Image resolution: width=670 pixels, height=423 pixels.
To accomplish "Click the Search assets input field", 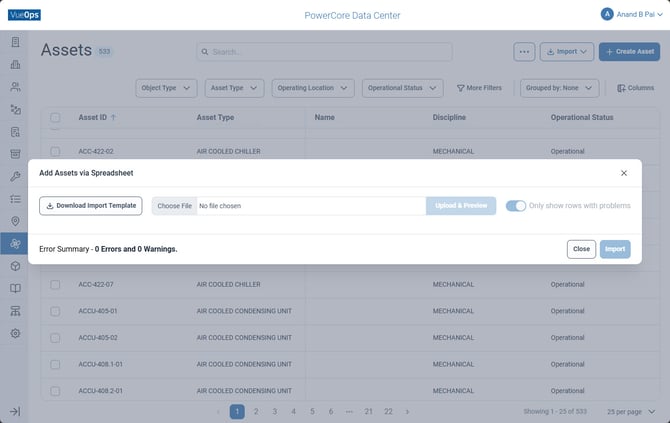I will [324, 52].
